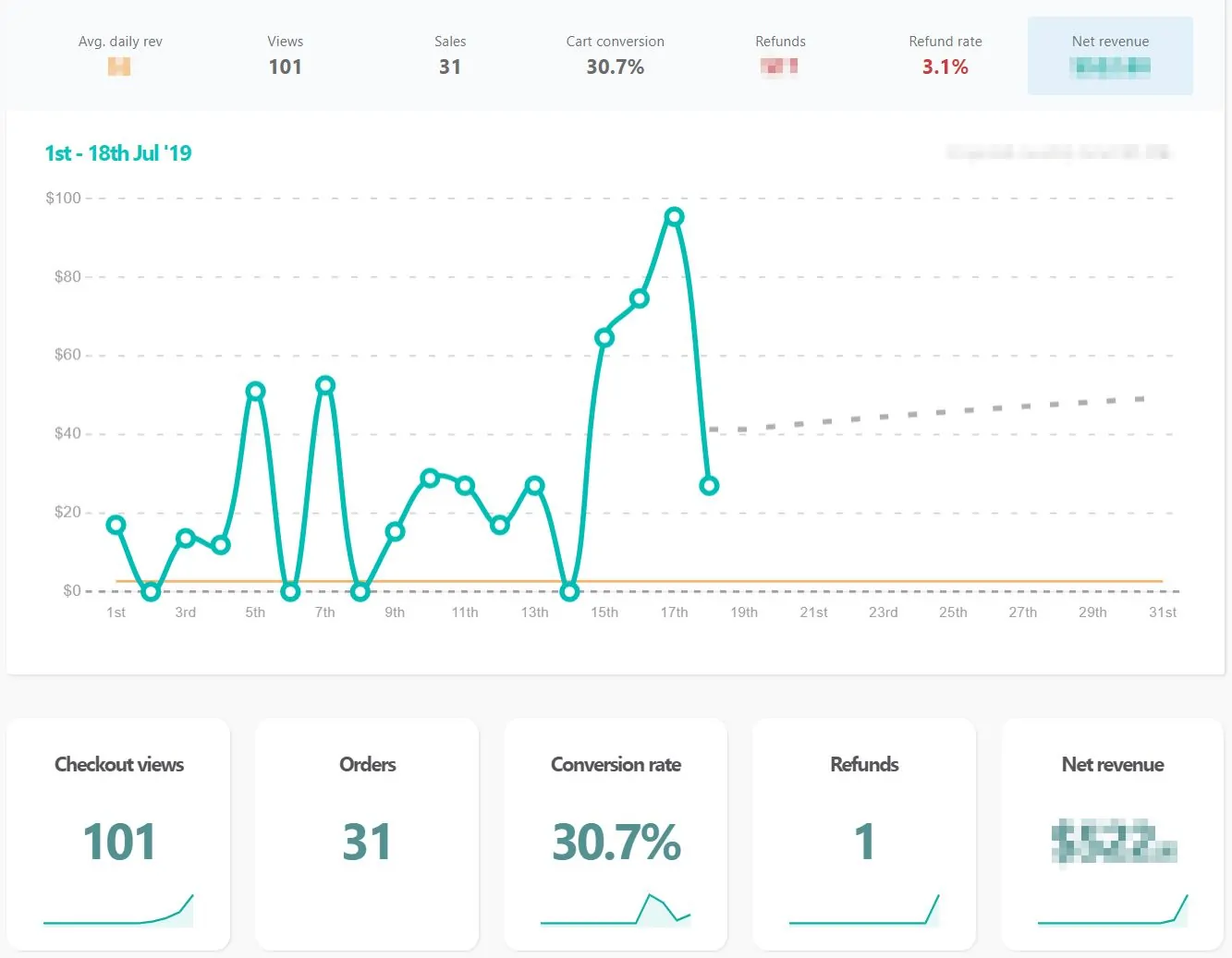Open the Refunds card showing 1
This screenshot has height=958, width=1232.
click(863, 833)
